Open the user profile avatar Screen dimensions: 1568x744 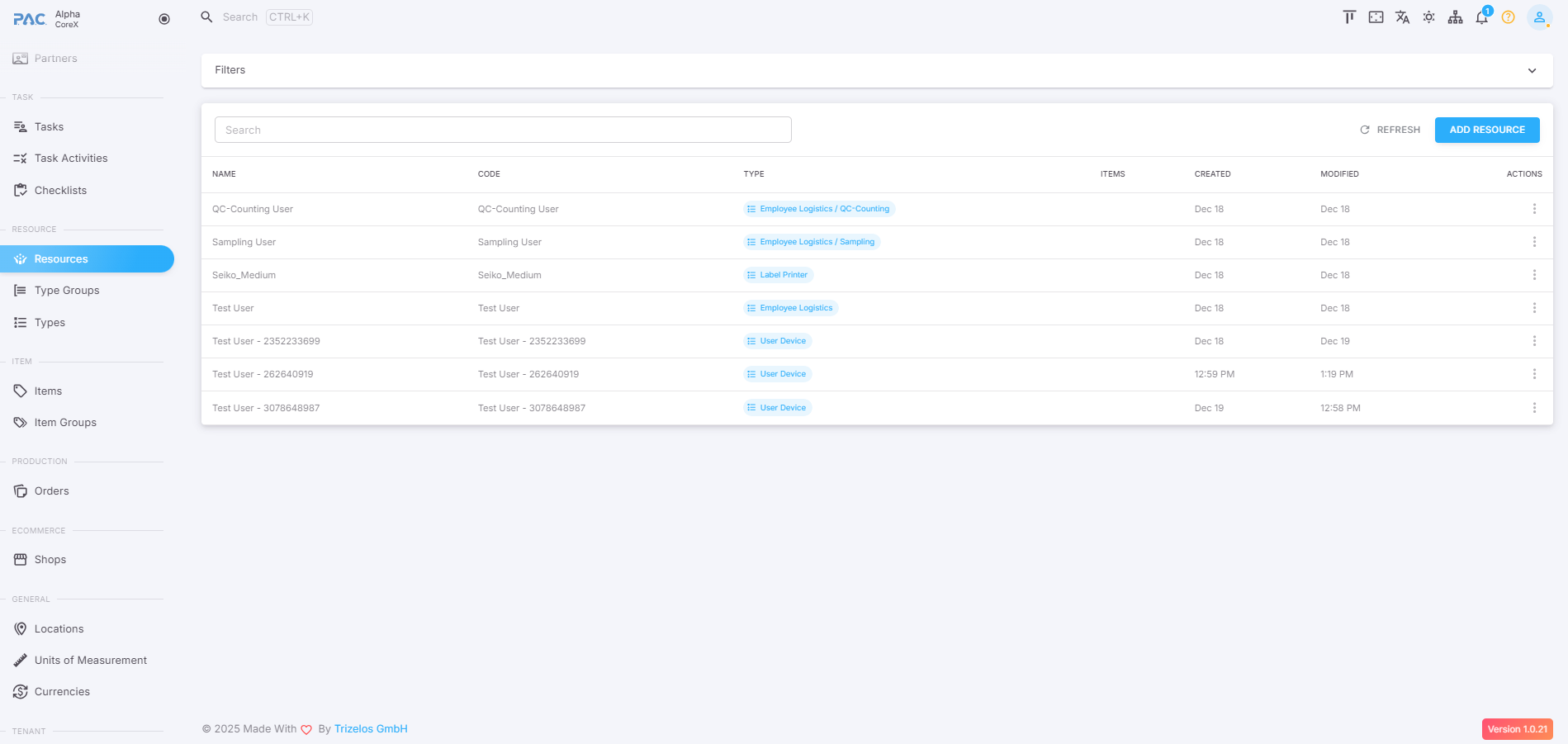(1538, 17)
